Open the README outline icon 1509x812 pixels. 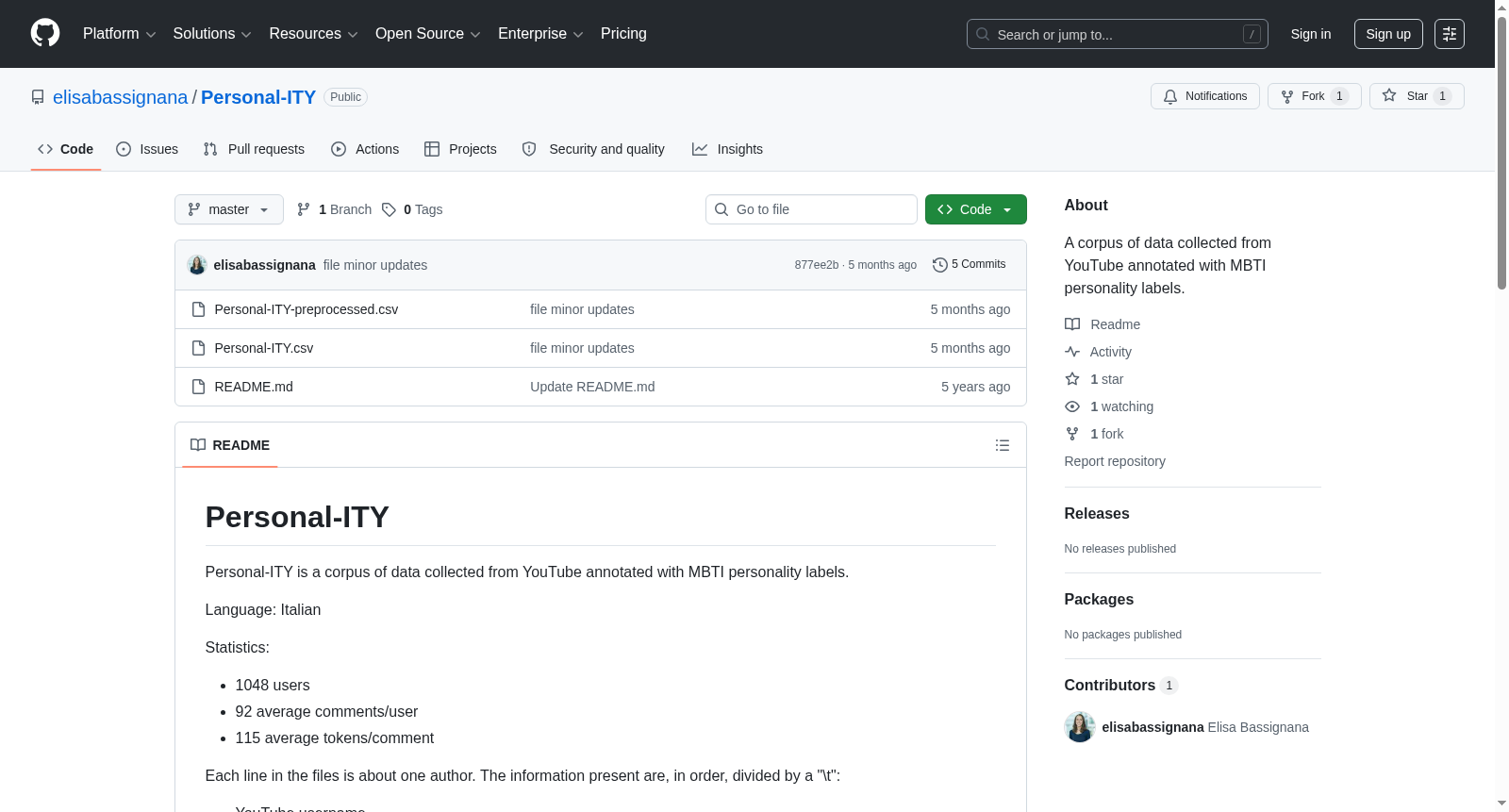[1003, 445]
